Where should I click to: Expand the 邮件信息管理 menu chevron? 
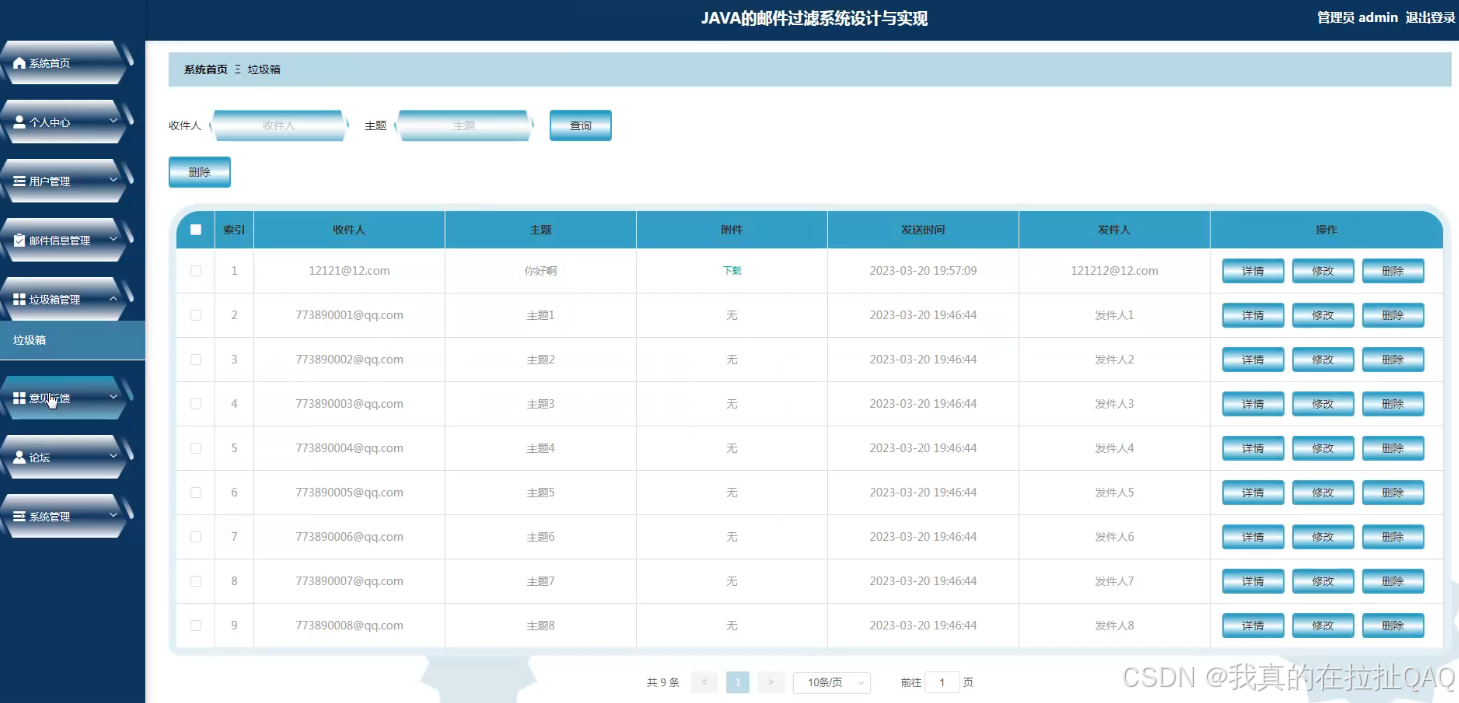coord(113,239)
